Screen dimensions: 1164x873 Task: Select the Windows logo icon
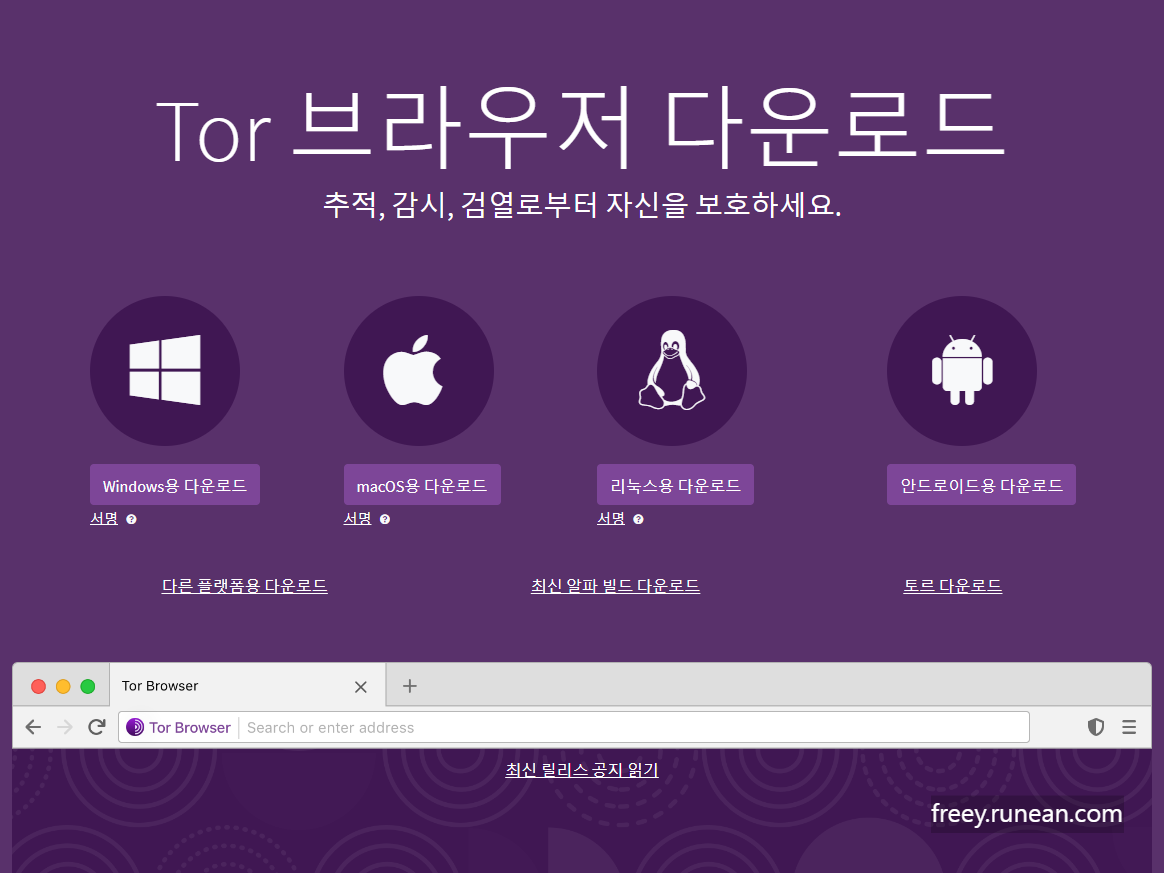click(165, 370)
